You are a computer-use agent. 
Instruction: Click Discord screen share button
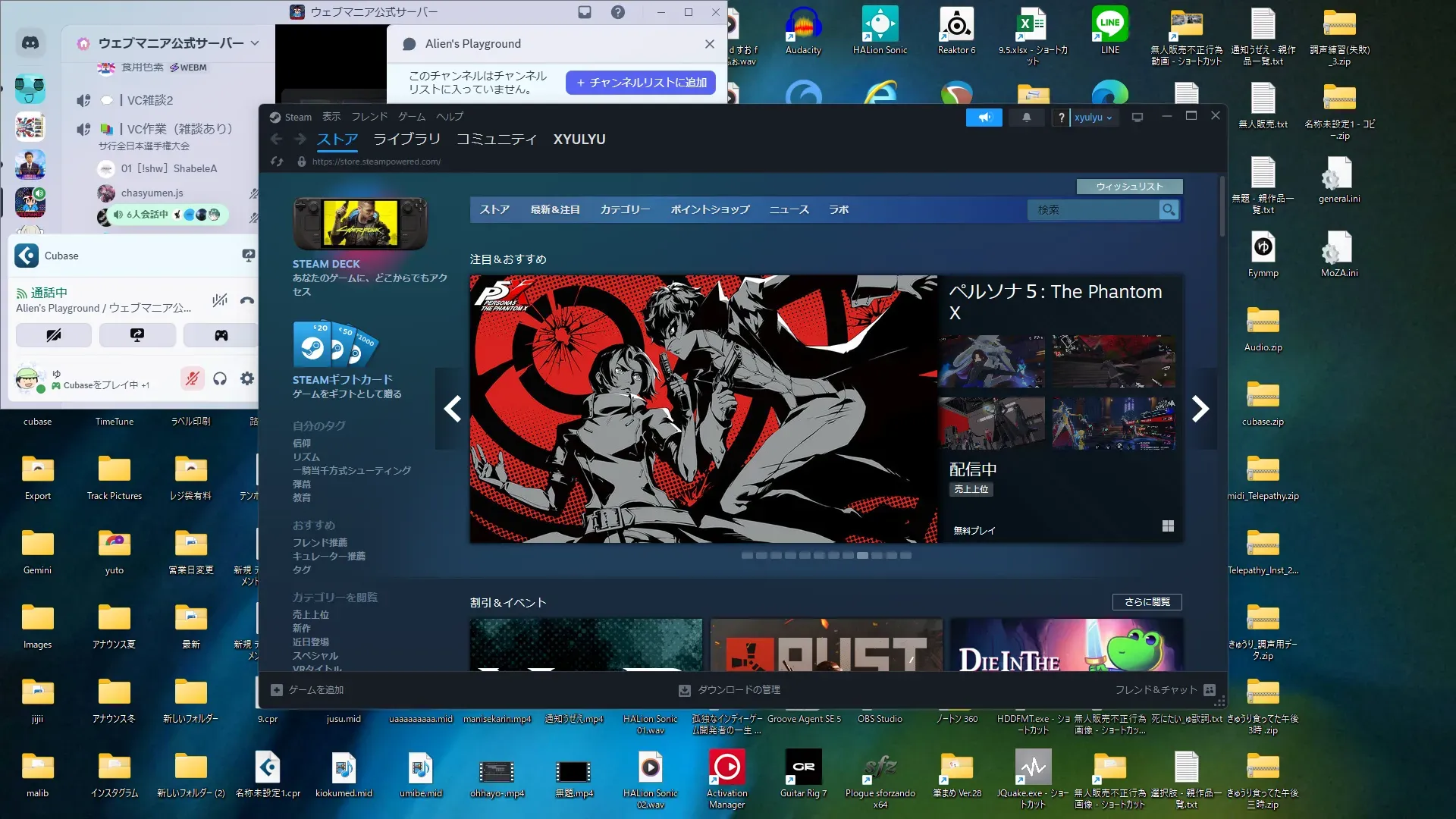[137, 335]
